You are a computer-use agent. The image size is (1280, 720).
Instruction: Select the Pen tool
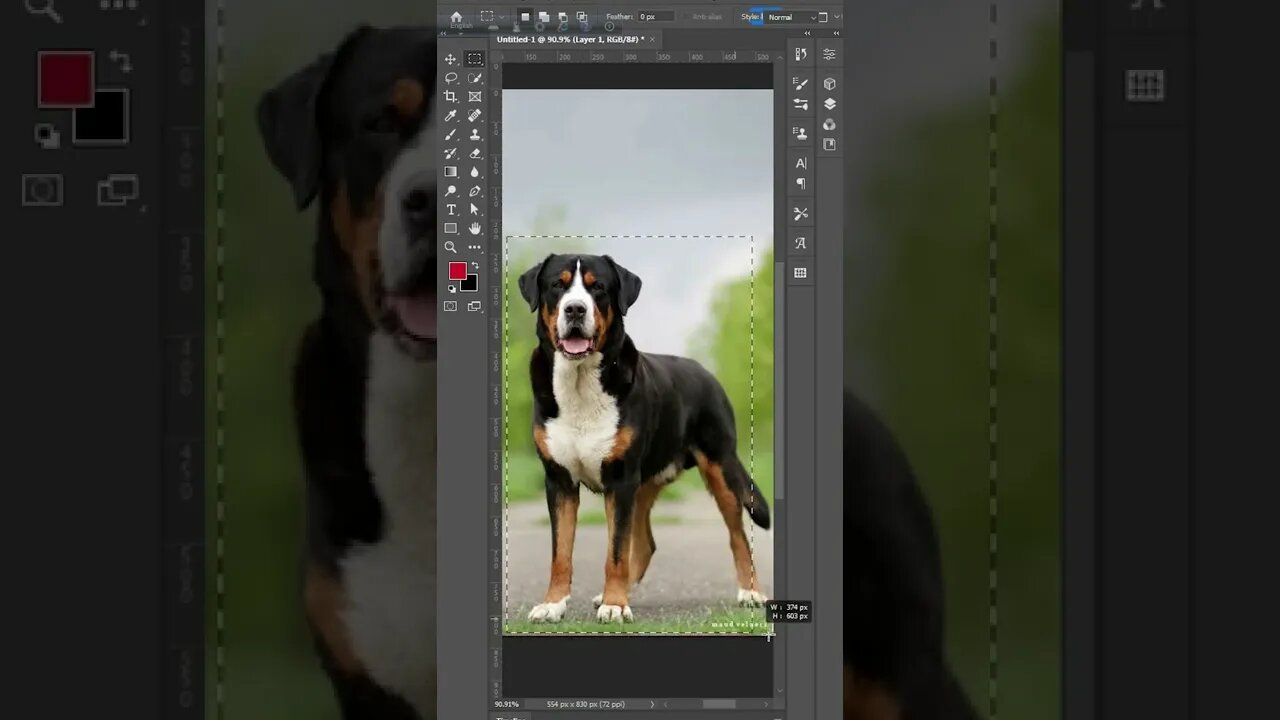475,191
